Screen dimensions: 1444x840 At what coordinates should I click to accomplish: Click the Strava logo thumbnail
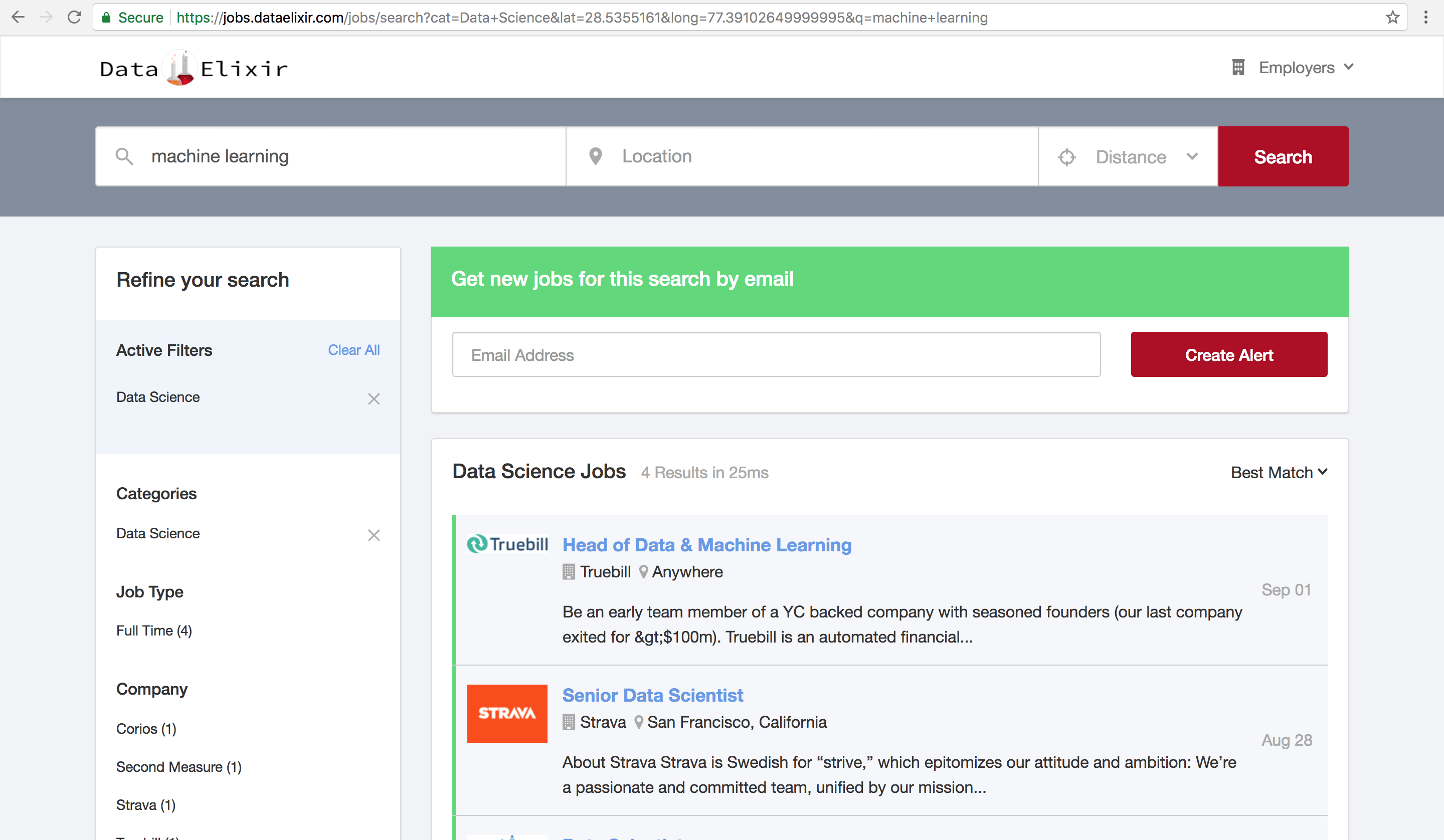point(507,713)
